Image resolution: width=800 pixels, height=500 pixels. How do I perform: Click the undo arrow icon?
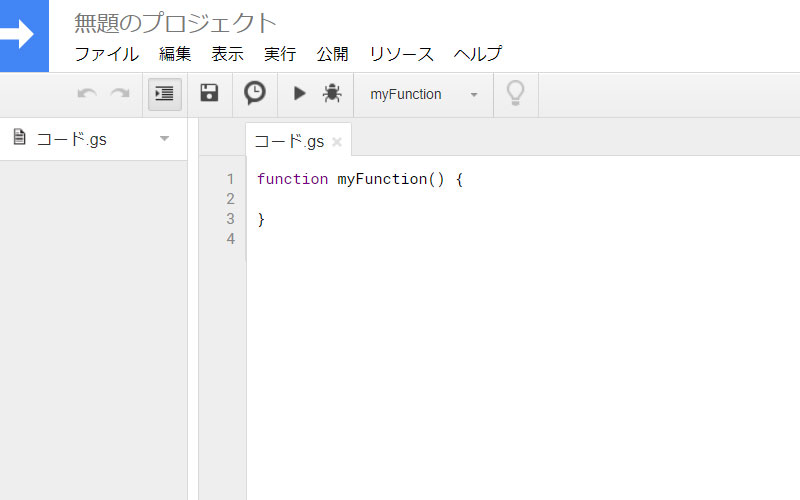[87, 94]
